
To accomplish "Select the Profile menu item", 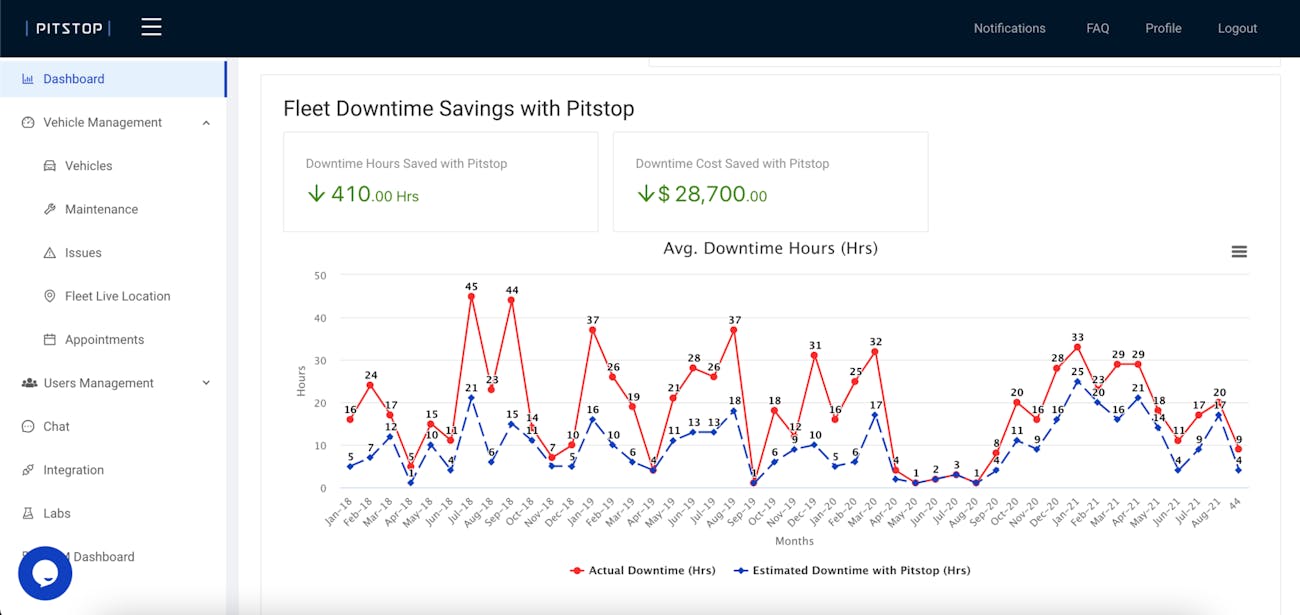I will [1163, 28].
